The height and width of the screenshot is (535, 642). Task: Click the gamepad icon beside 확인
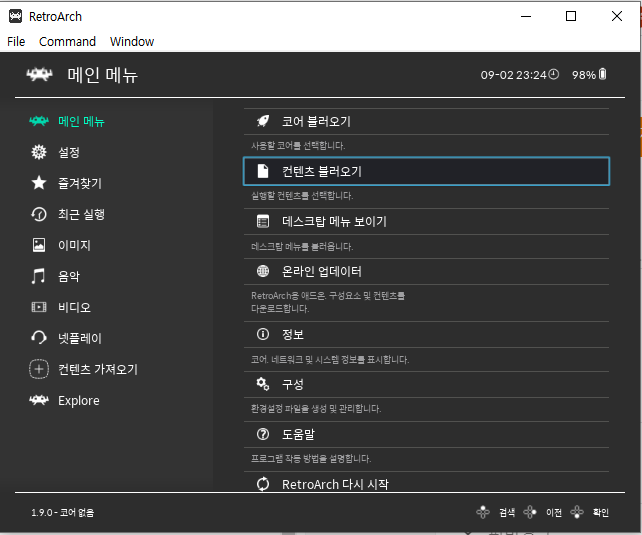(577, 512)
